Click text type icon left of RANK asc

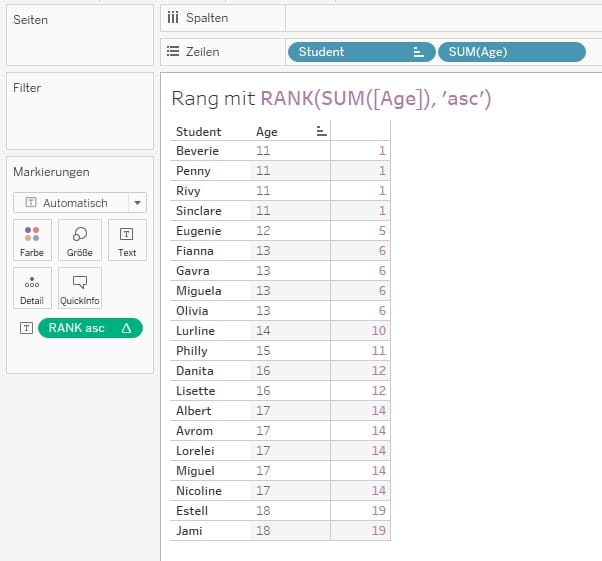tap(26, 328)
